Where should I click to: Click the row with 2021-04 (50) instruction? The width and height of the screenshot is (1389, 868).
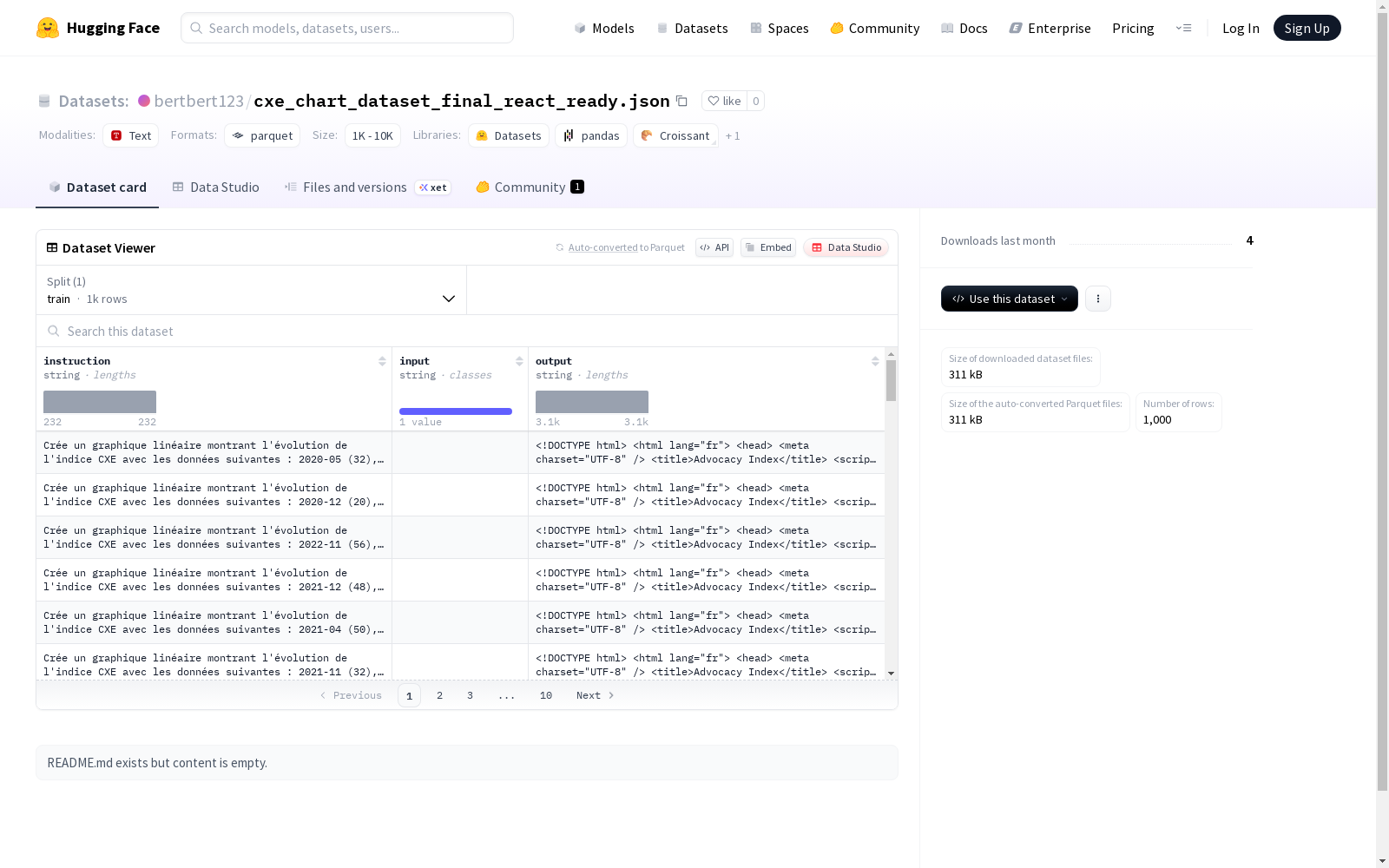click(x=460, y=622)
